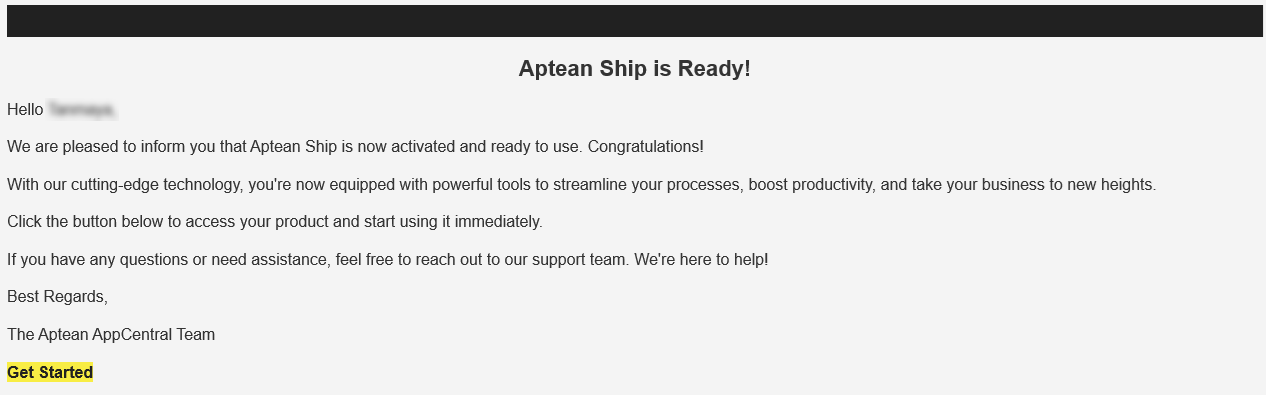
Task: Click The Aptean AppCentral Team signature
Action: 111,335
